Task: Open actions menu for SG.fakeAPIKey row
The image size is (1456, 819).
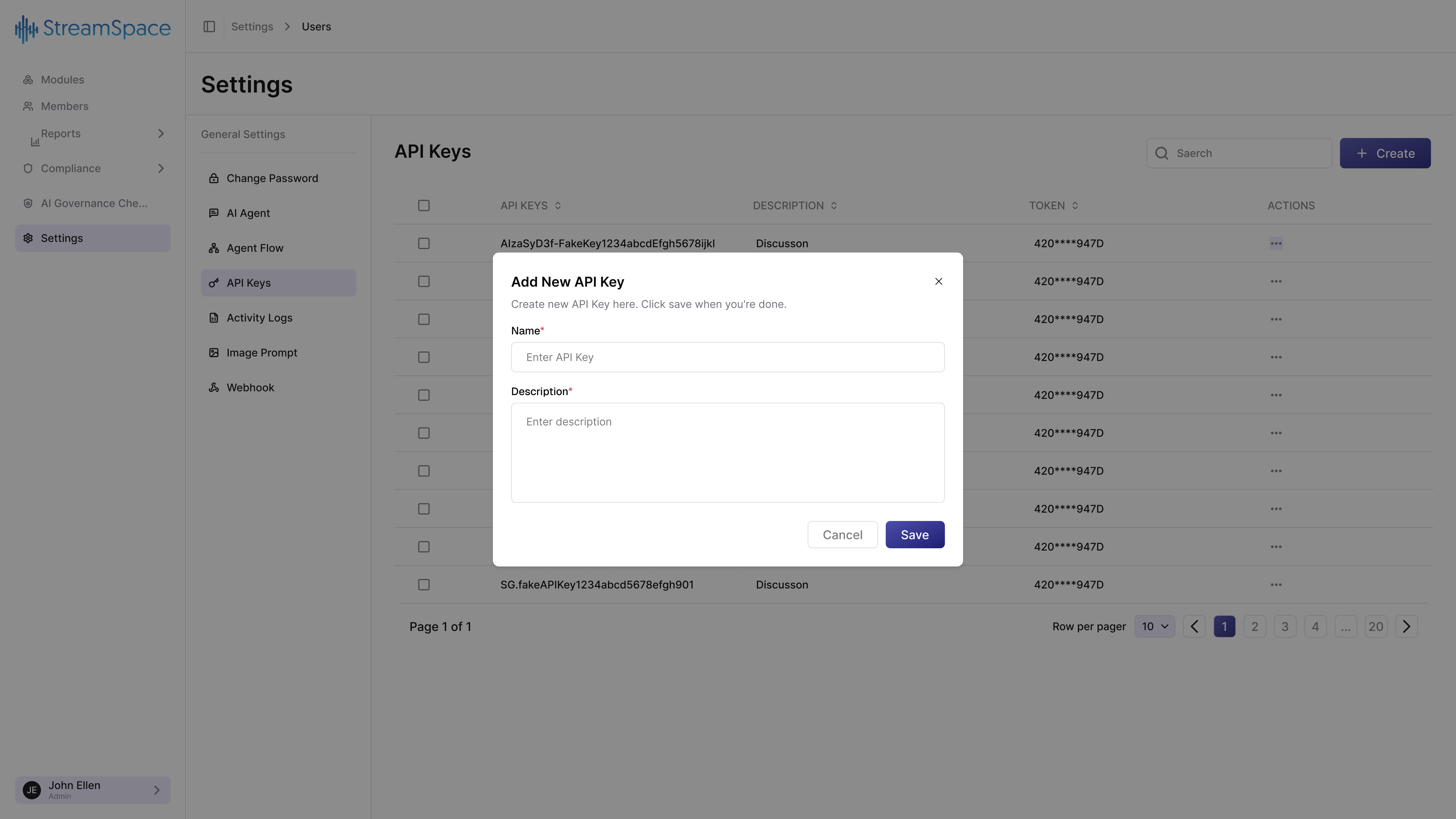Action: 1276,585
